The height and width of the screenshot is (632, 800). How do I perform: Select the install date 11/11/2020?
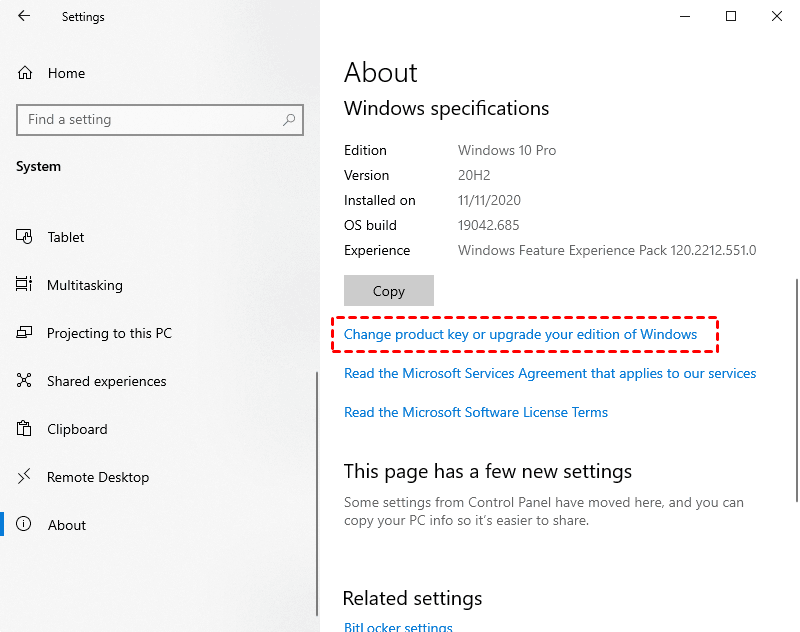[x=489, y=200]
